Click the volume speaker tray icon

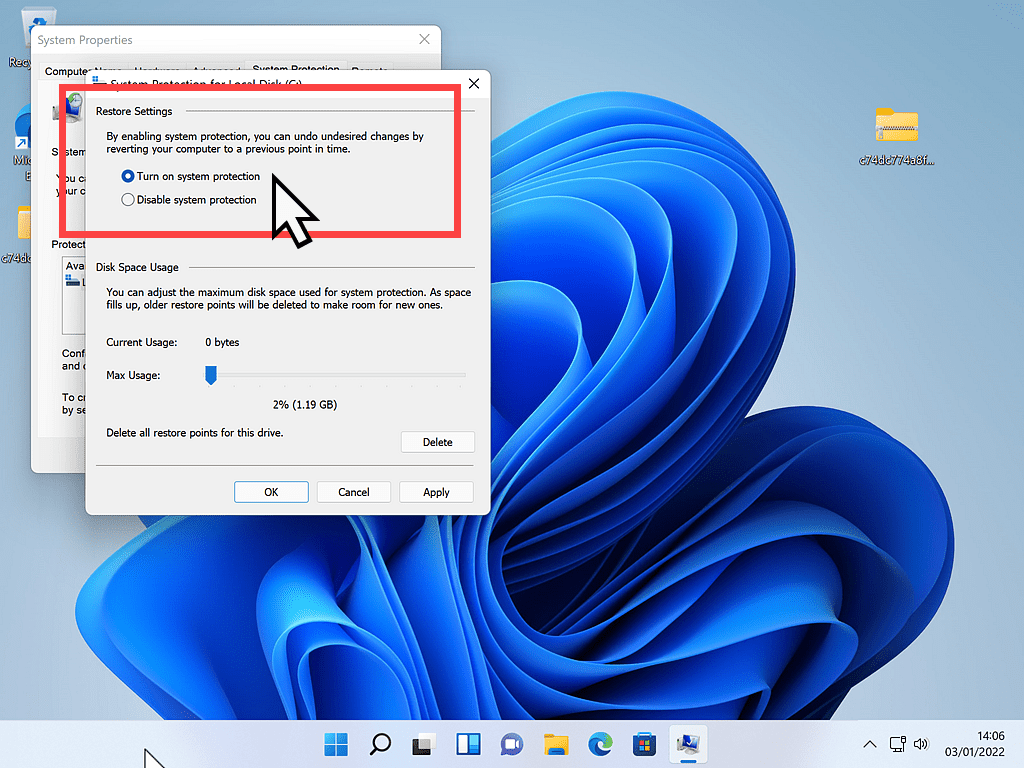pyautogui.click(x=921, y=744)
